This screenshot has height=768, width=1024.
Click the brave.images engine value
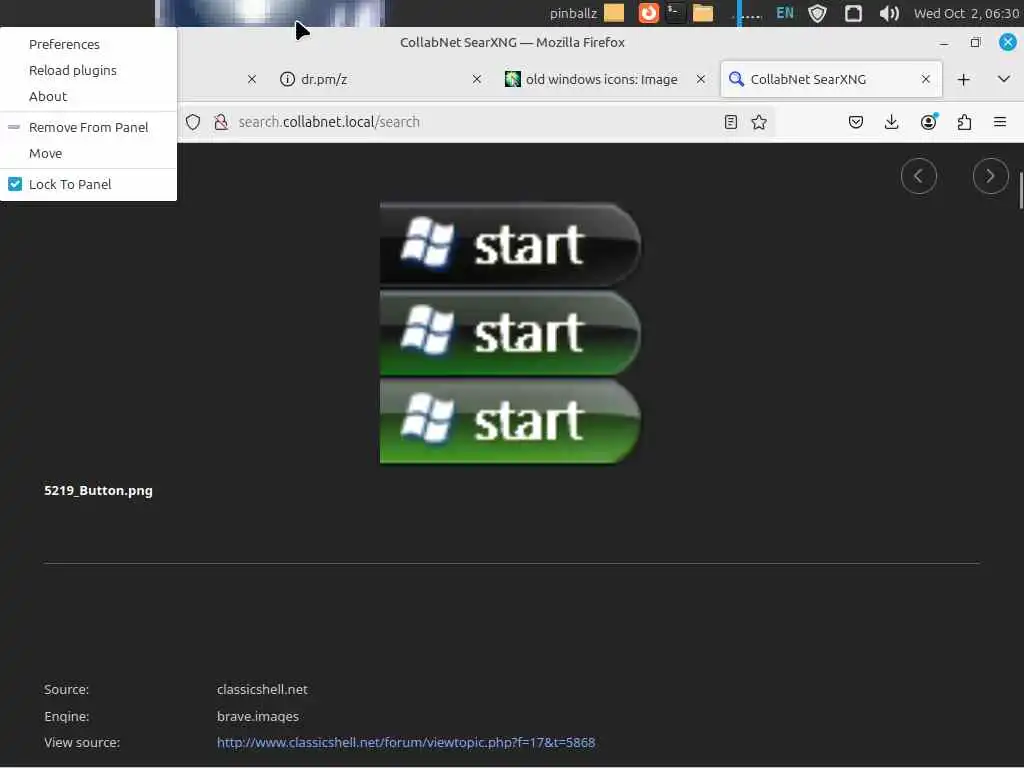click(258, 716)
